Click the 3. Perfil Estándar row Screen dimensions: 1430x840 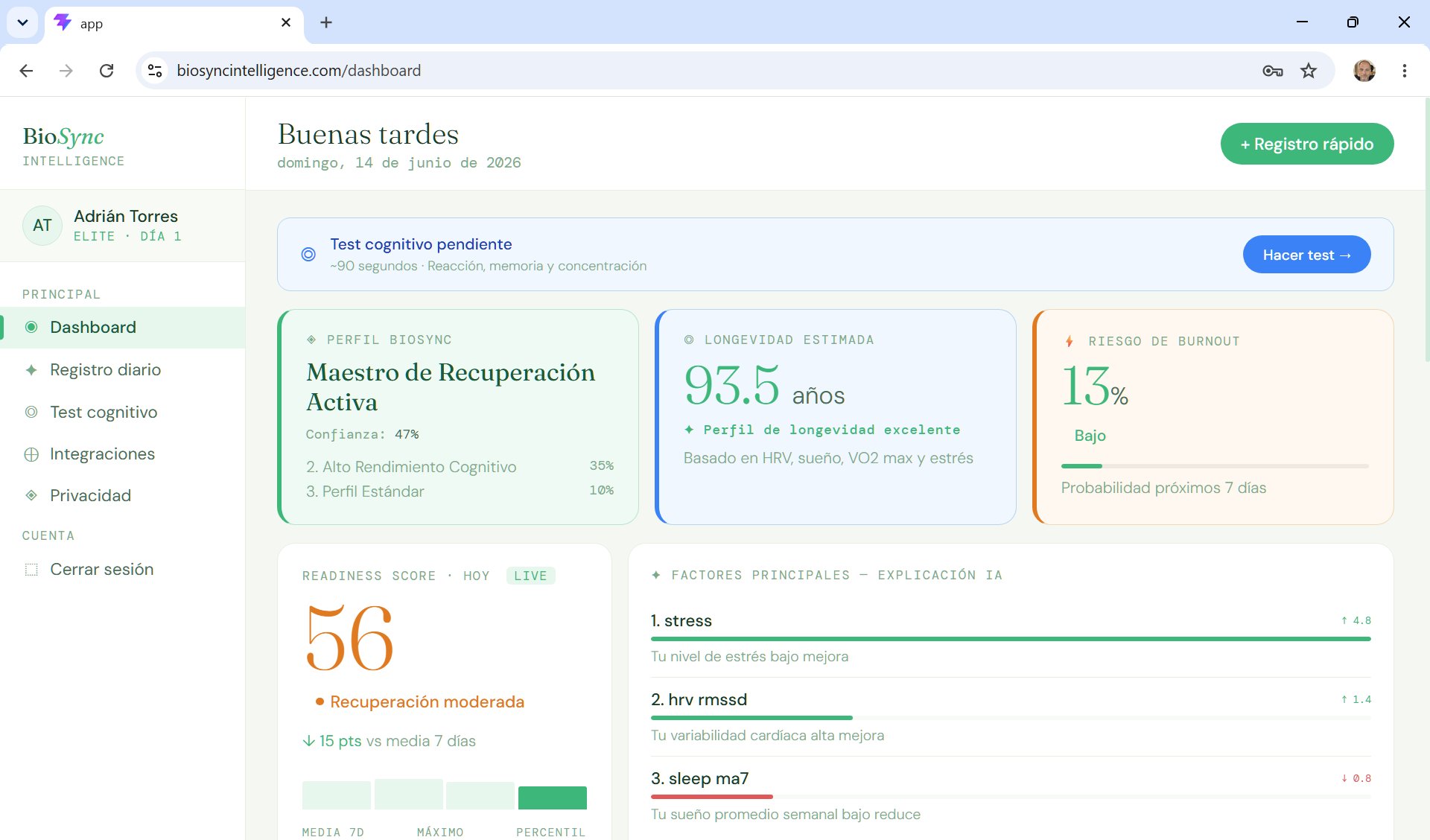460,491
